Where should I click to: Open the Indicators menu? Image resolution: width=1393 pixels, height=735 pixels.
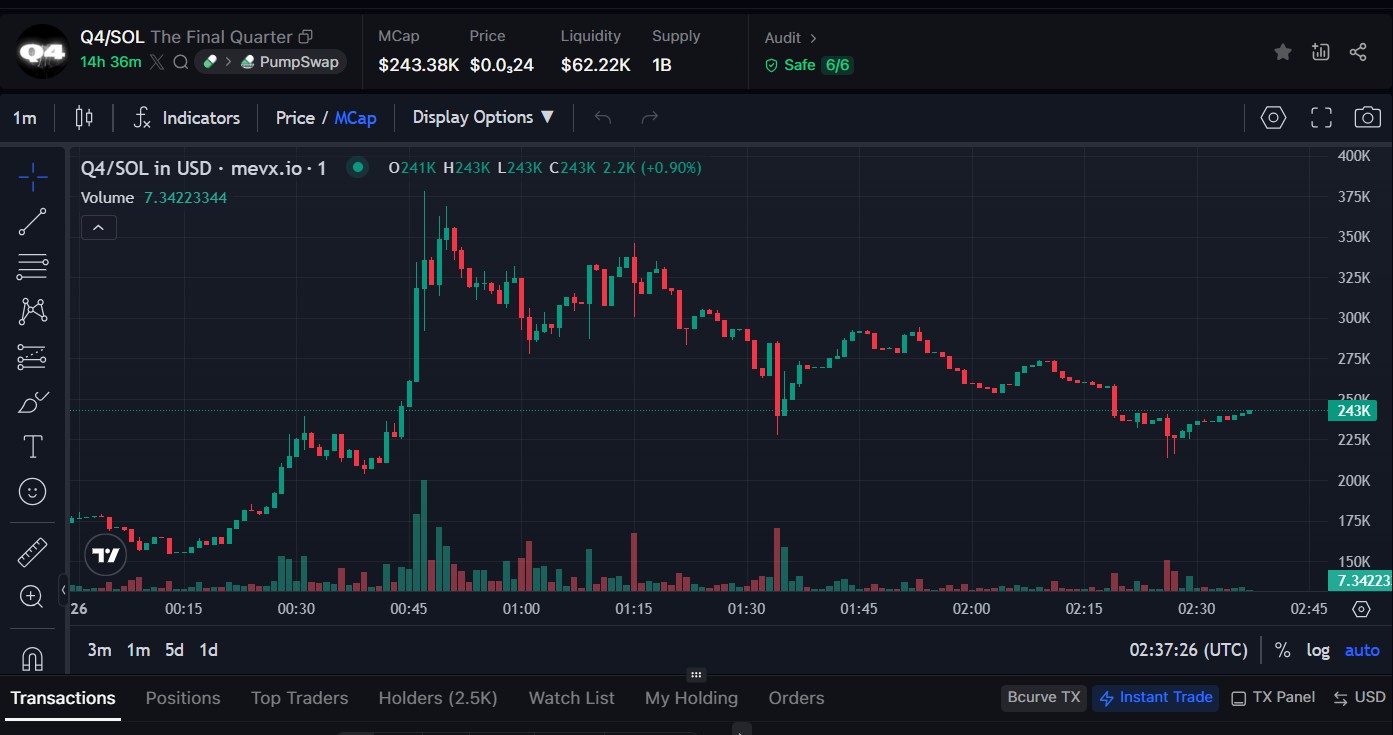pyautogui.click(x=187, y=118)
